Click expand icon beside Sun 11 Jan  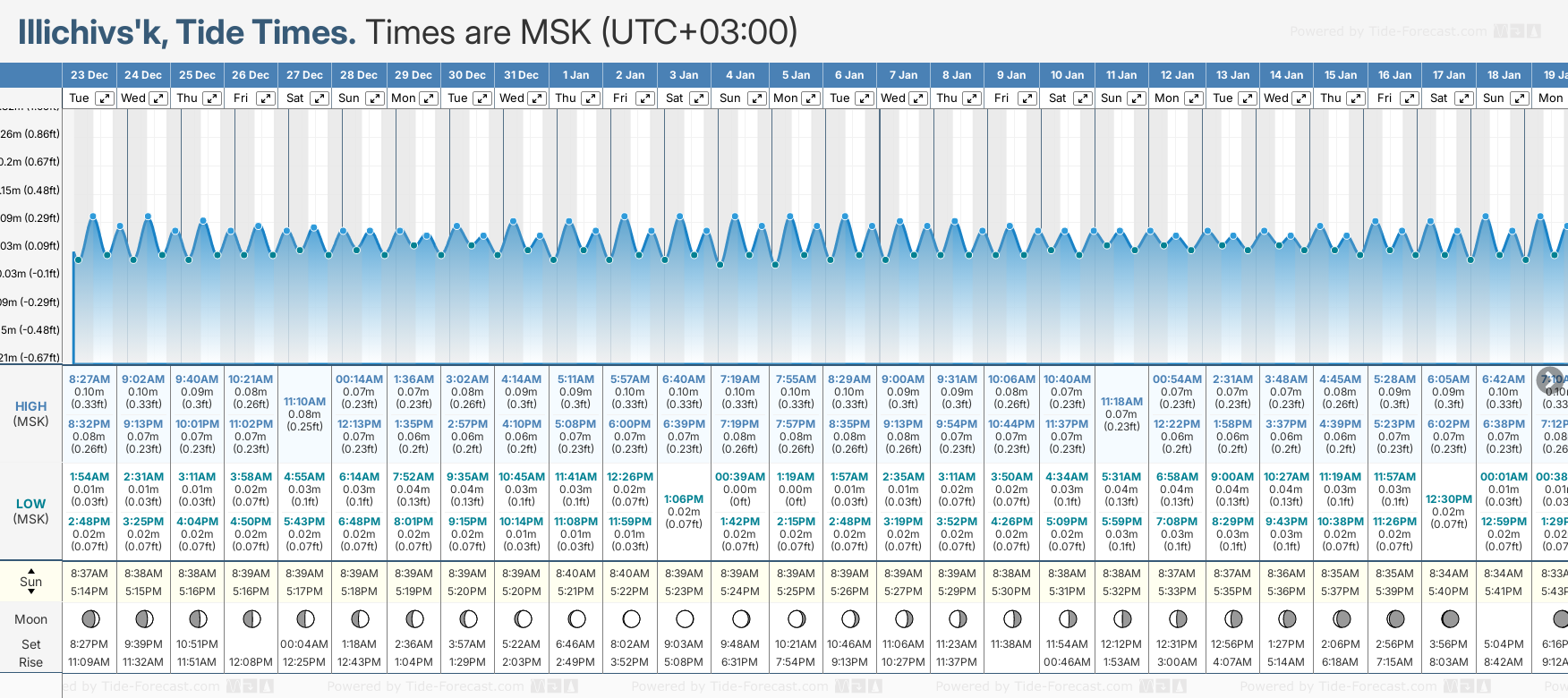[1136, 98]
